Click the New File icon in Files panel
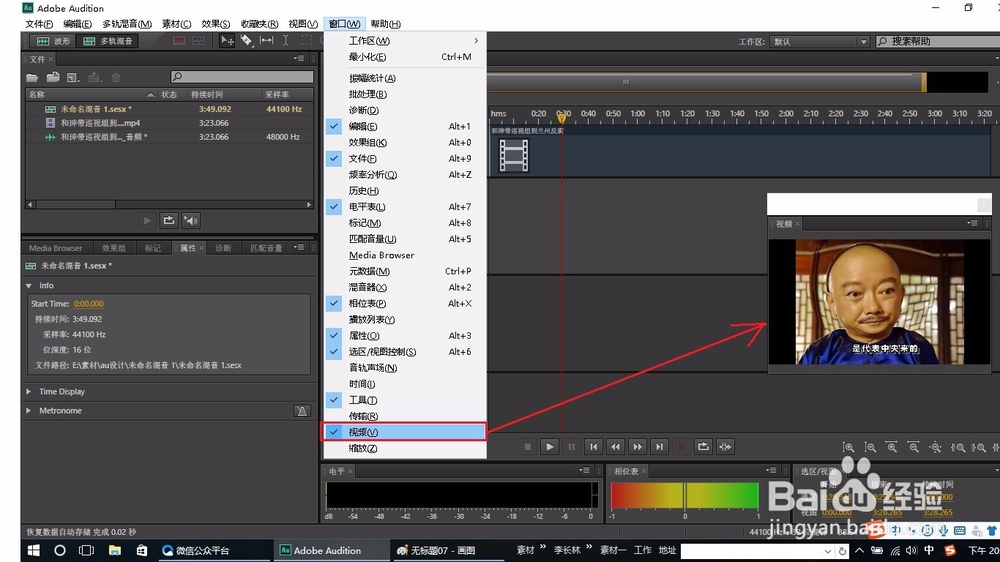This screenshot has height=562, width=1000. tap(73, 77)
